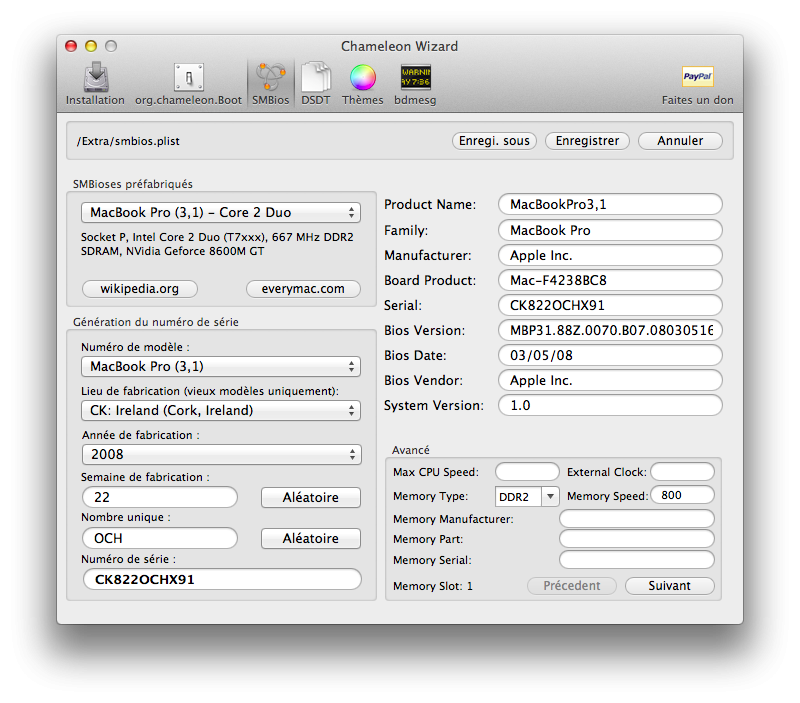Screen dimensions: 800x703
Task: Open the Année de fabrication dropdown
Action: click(x=220, y=455)
